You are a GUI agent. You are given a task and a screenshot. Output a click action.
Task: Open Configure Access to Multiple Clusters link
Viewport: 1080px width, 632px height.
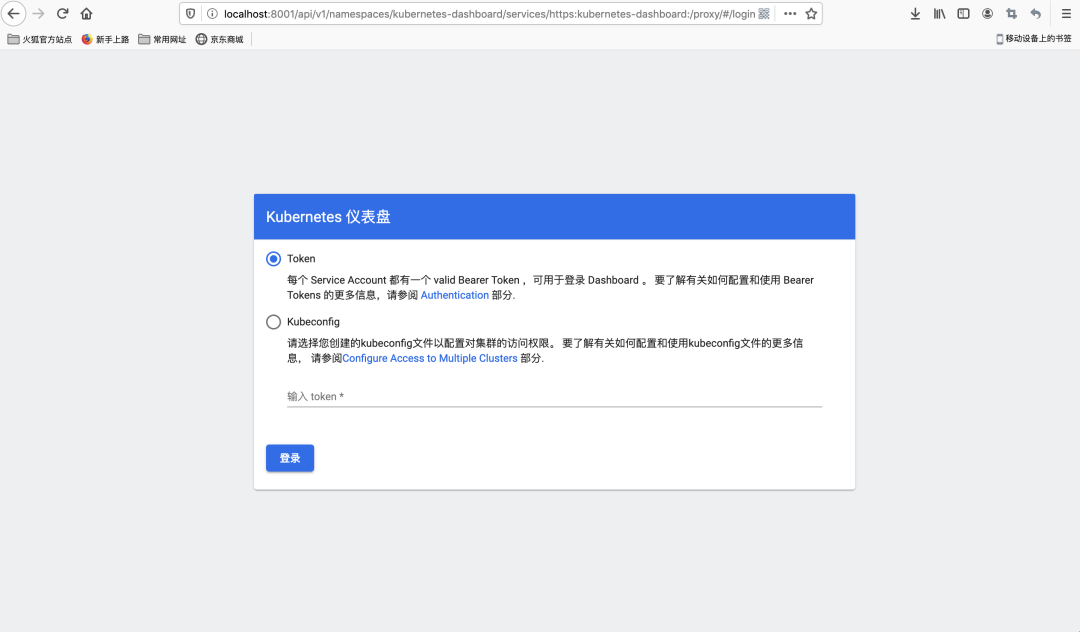pyautogui.click(x=430, y=359)
